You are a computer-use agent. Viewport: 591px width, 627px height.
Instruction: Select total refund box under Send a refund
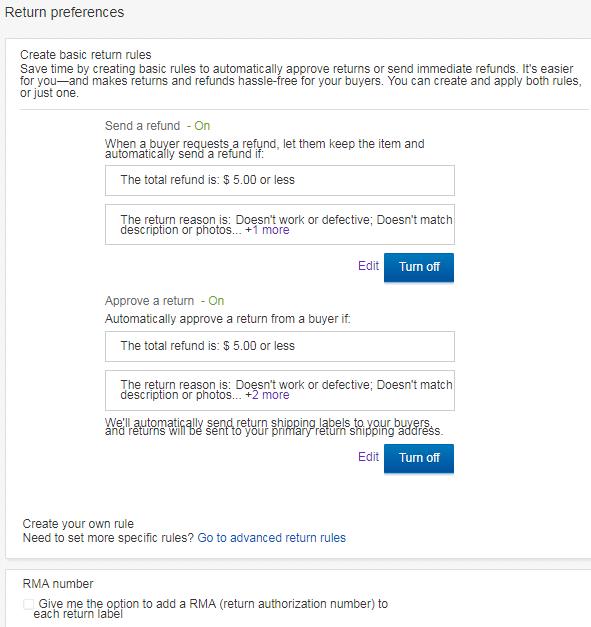(x=280, y=180)
